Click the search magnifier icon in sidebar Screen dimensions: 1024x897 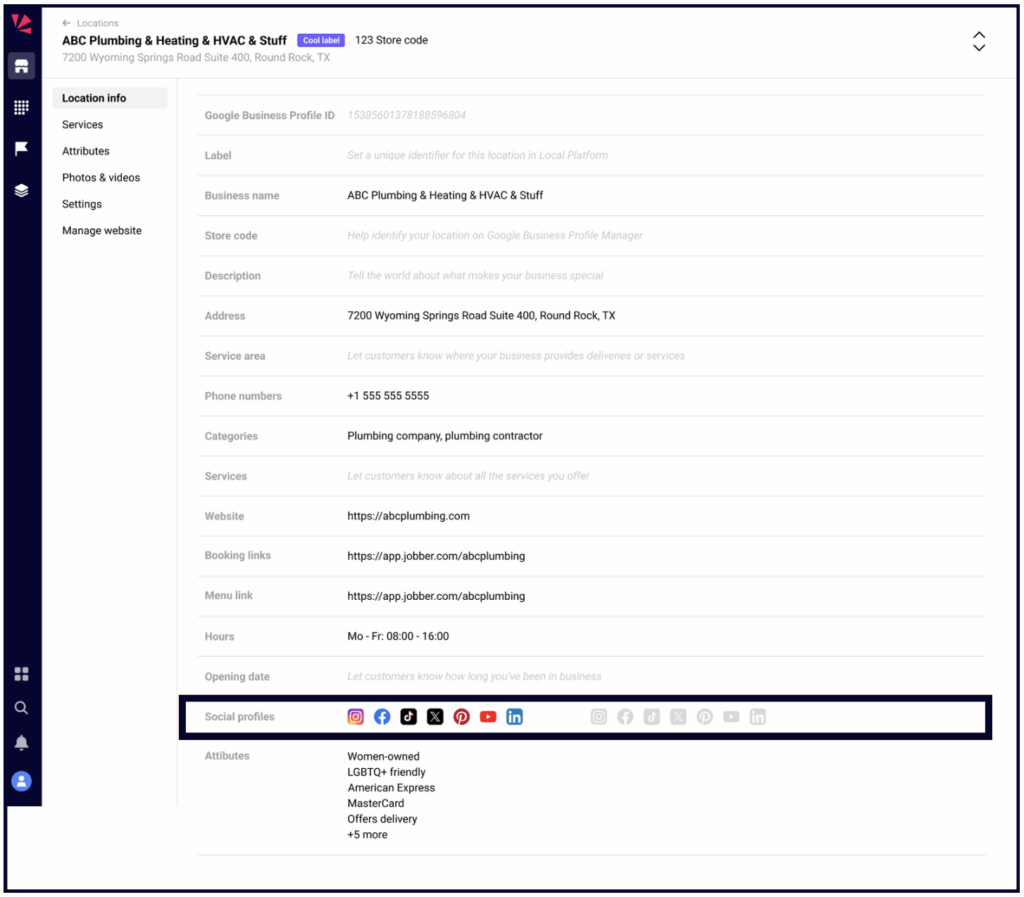21,708
